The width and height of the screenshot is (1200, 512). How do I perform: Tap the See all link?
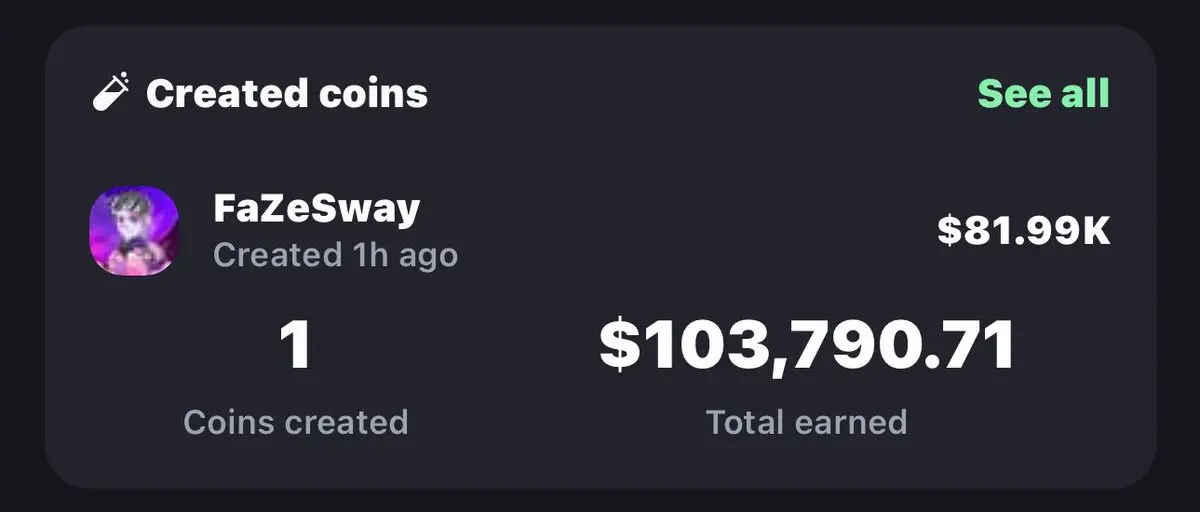coord(1043,93)
